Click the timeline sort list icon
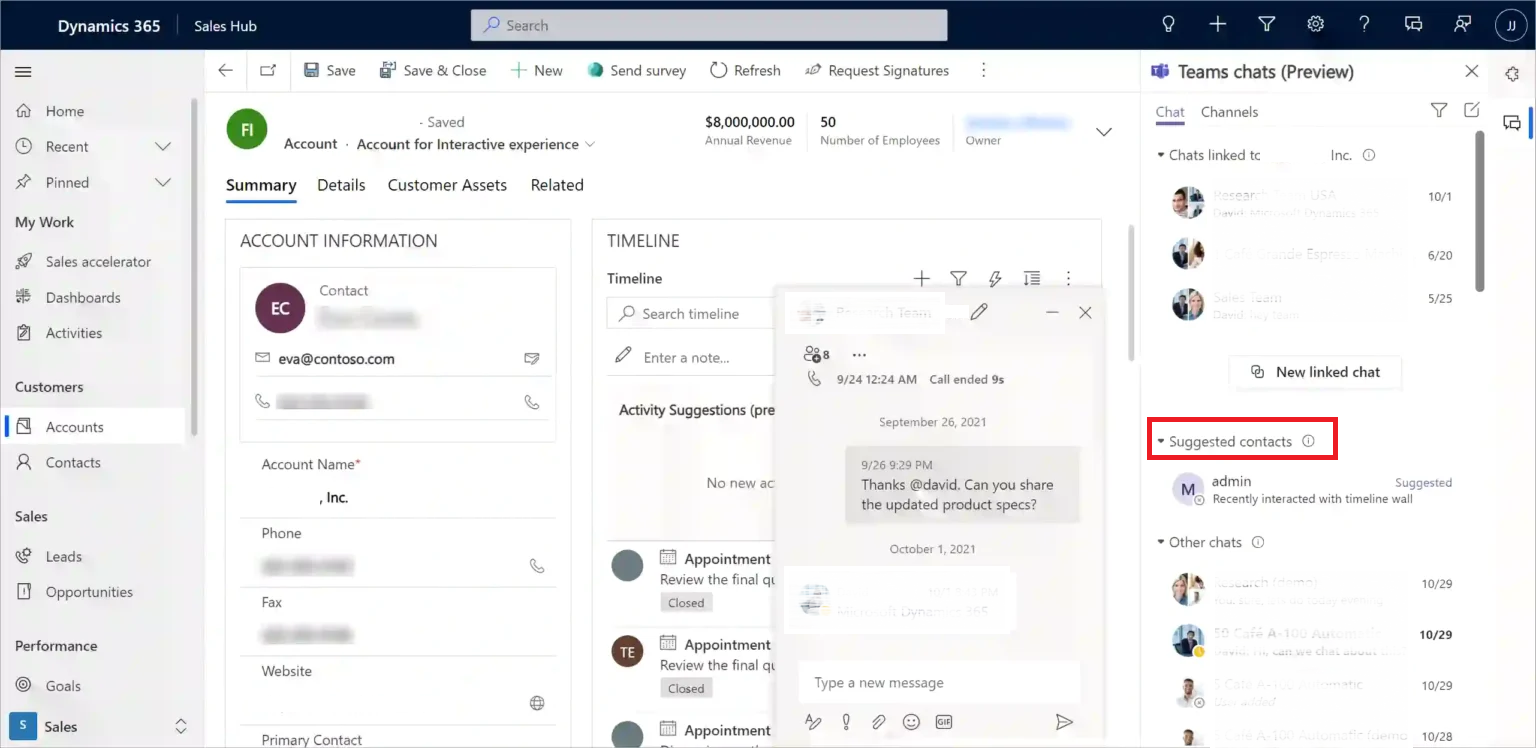The image size is (1536, 748). click(x=1032, y=278)
